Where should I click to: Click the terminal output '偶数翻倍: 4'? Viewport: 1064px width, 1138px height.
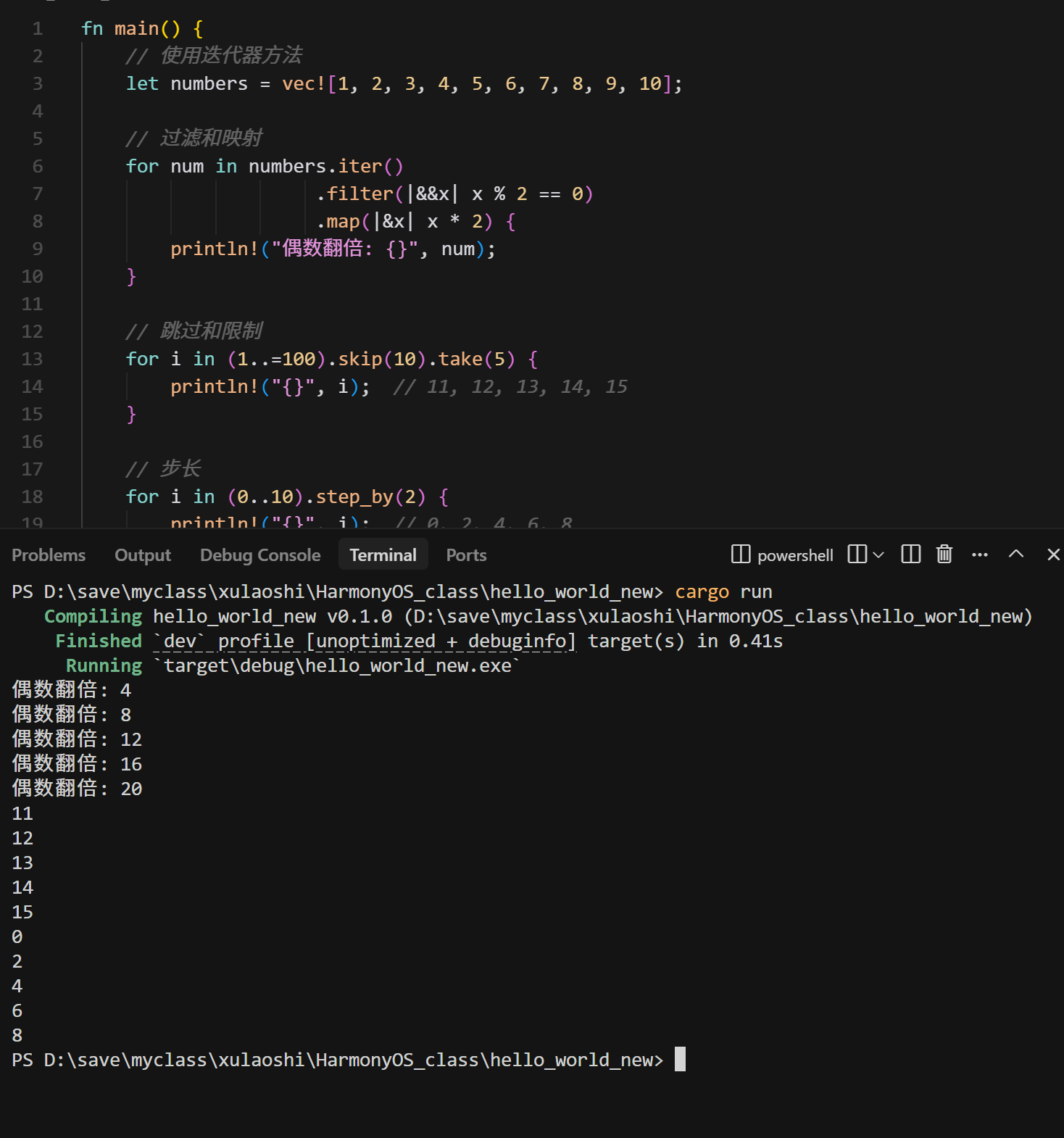click(72, 691)
